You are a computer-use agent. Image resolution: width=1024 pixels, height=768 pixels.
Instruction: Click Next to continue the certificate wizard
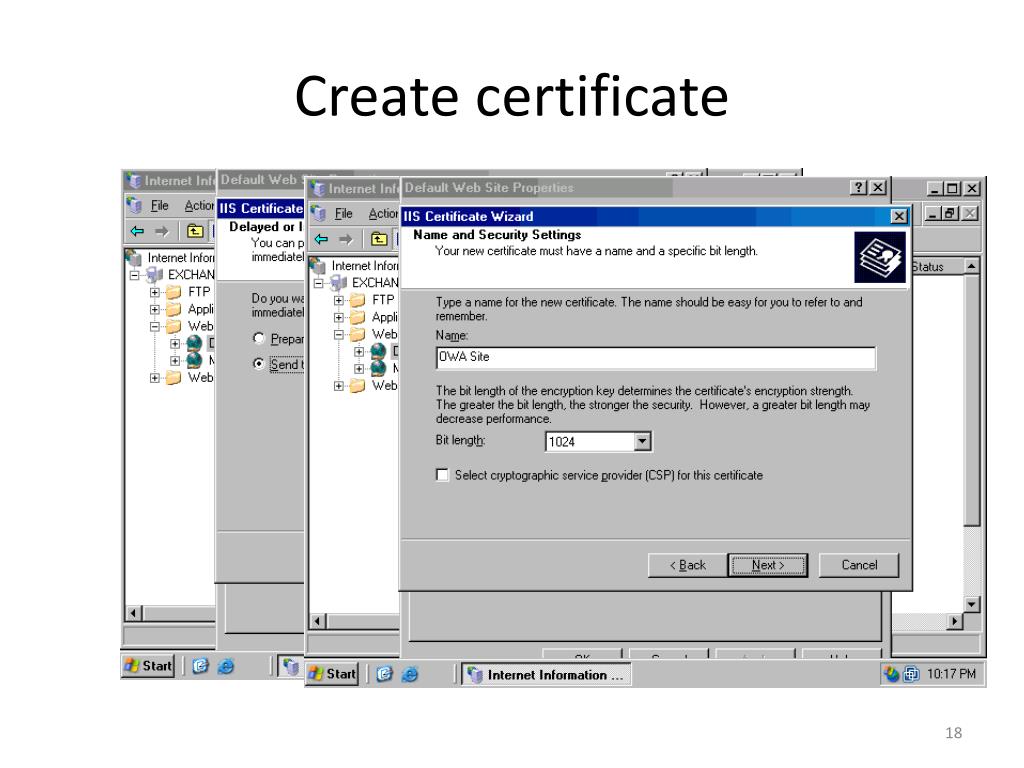pos(767,565)
